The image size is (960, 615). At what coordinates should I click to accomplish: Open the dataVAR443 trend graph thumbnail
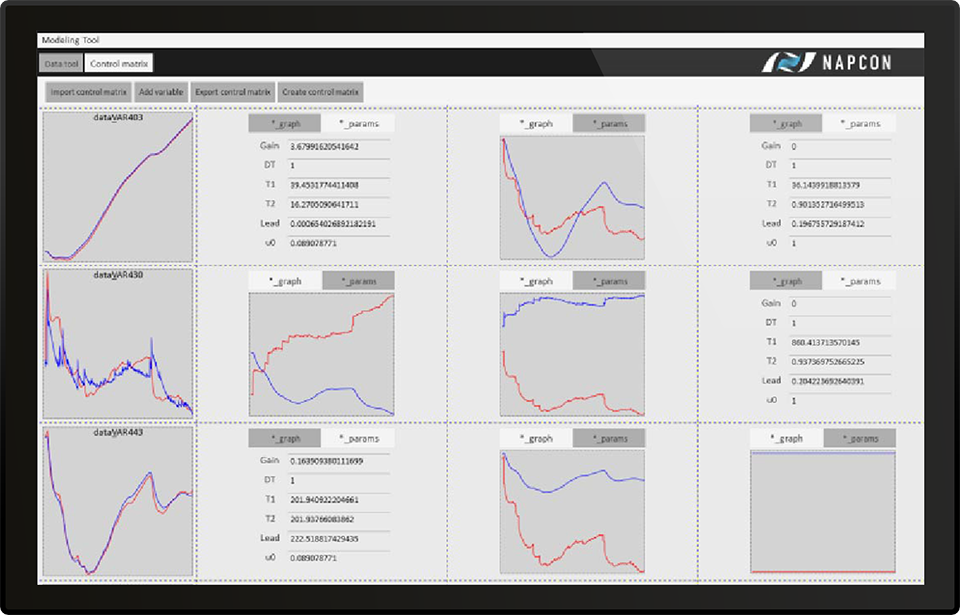(x=118, y=501)
